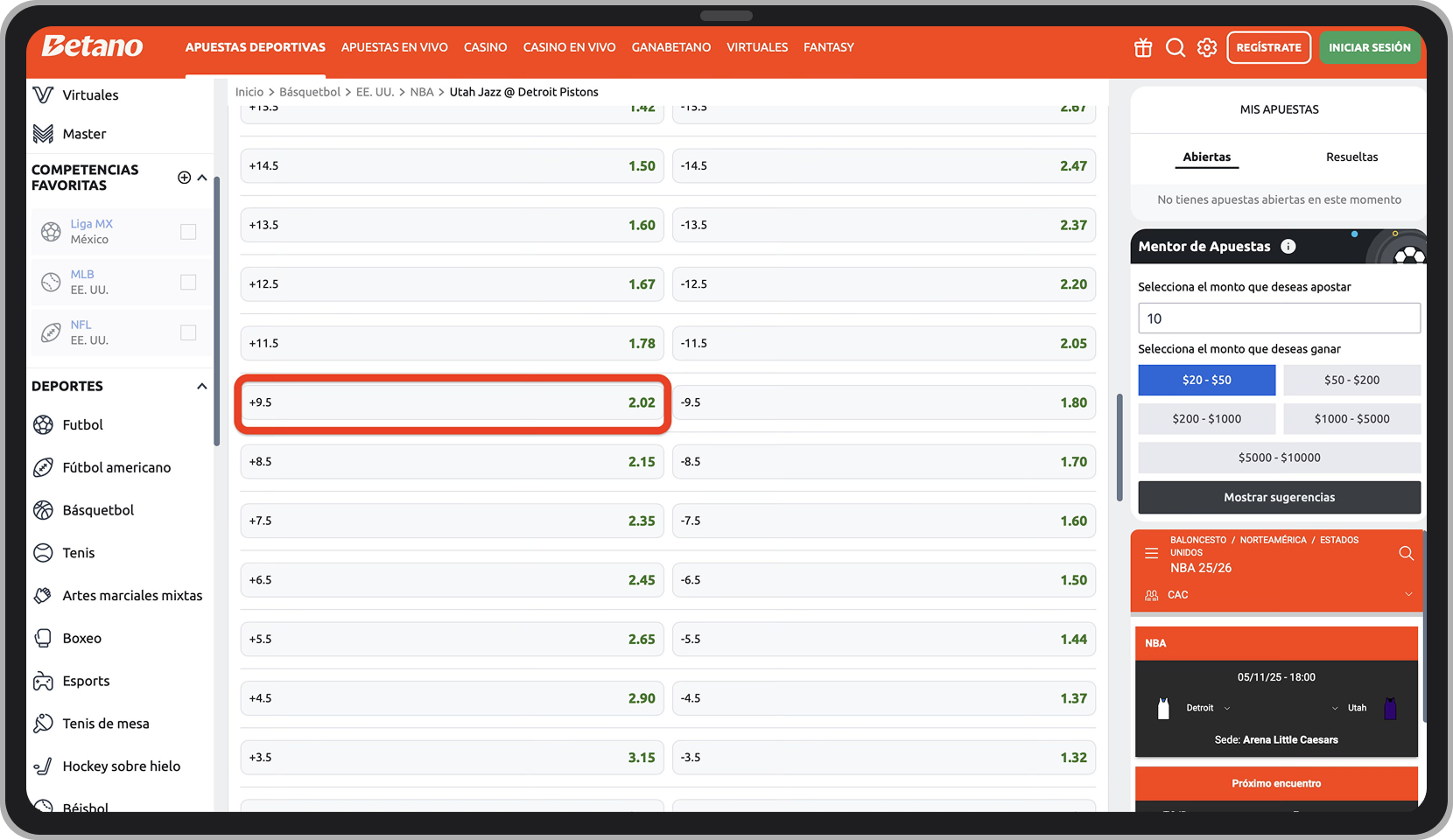
Task: Expand the CAC dropdown in the NBA panel
Action: pyautogui.click(x=1408, y=594)
